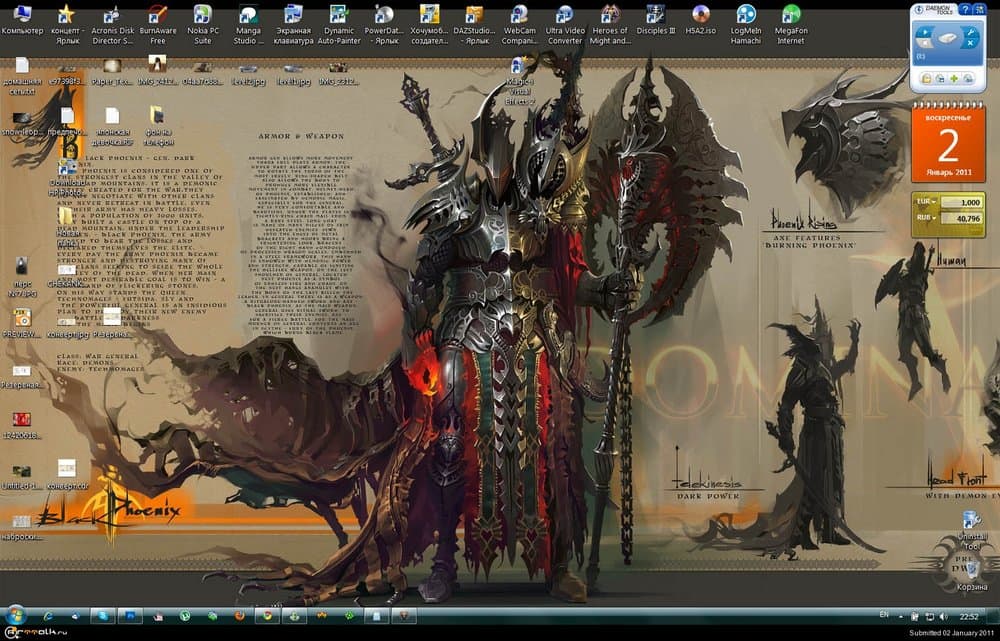Click the green add-drive button in DAEMON Tools gadget
Screen dimensions: 1000x641
click(x=954, y=78)
